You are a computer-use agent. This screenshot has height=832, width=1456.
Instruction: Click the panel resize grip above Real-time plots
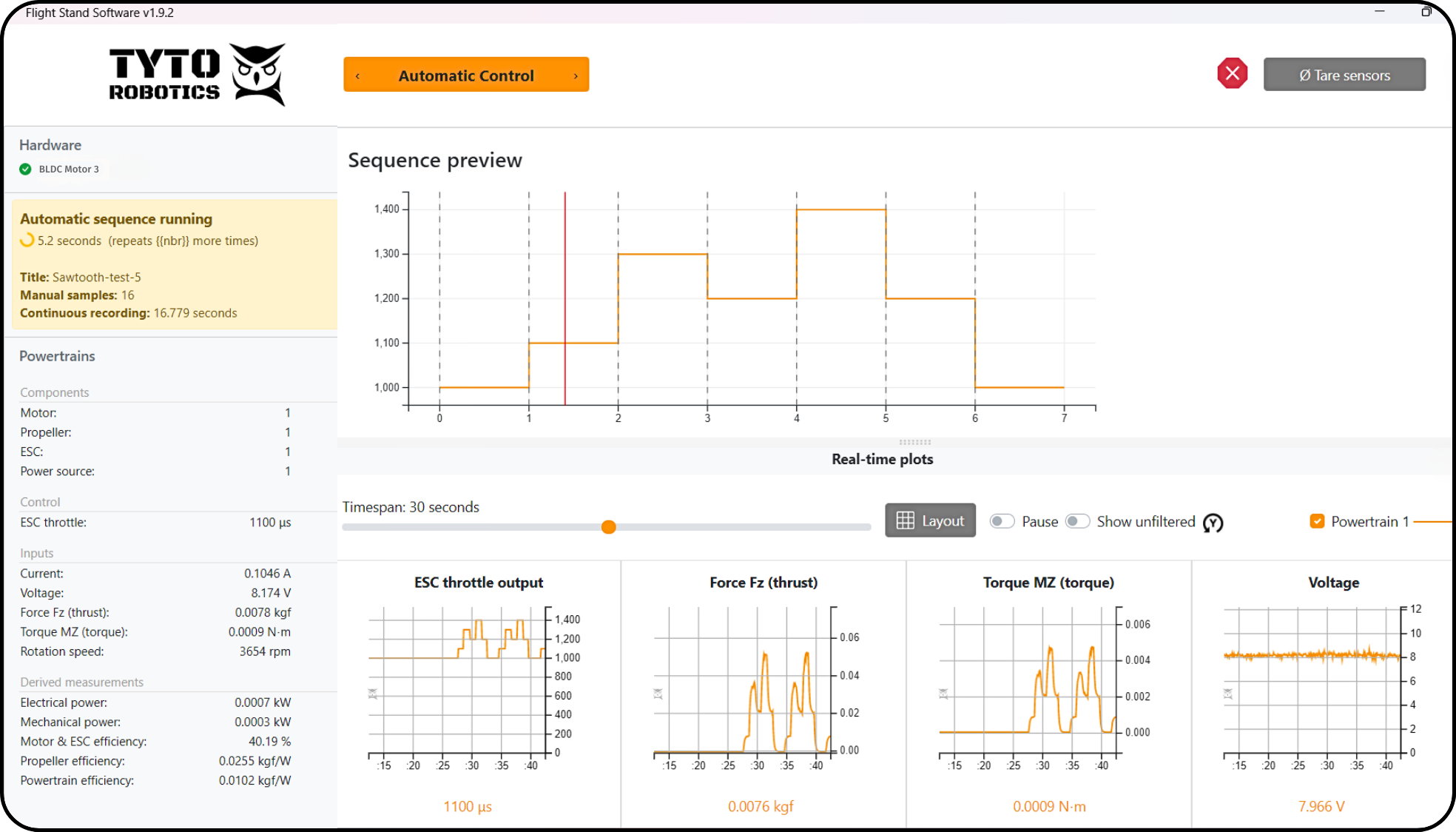coord(914,442)
